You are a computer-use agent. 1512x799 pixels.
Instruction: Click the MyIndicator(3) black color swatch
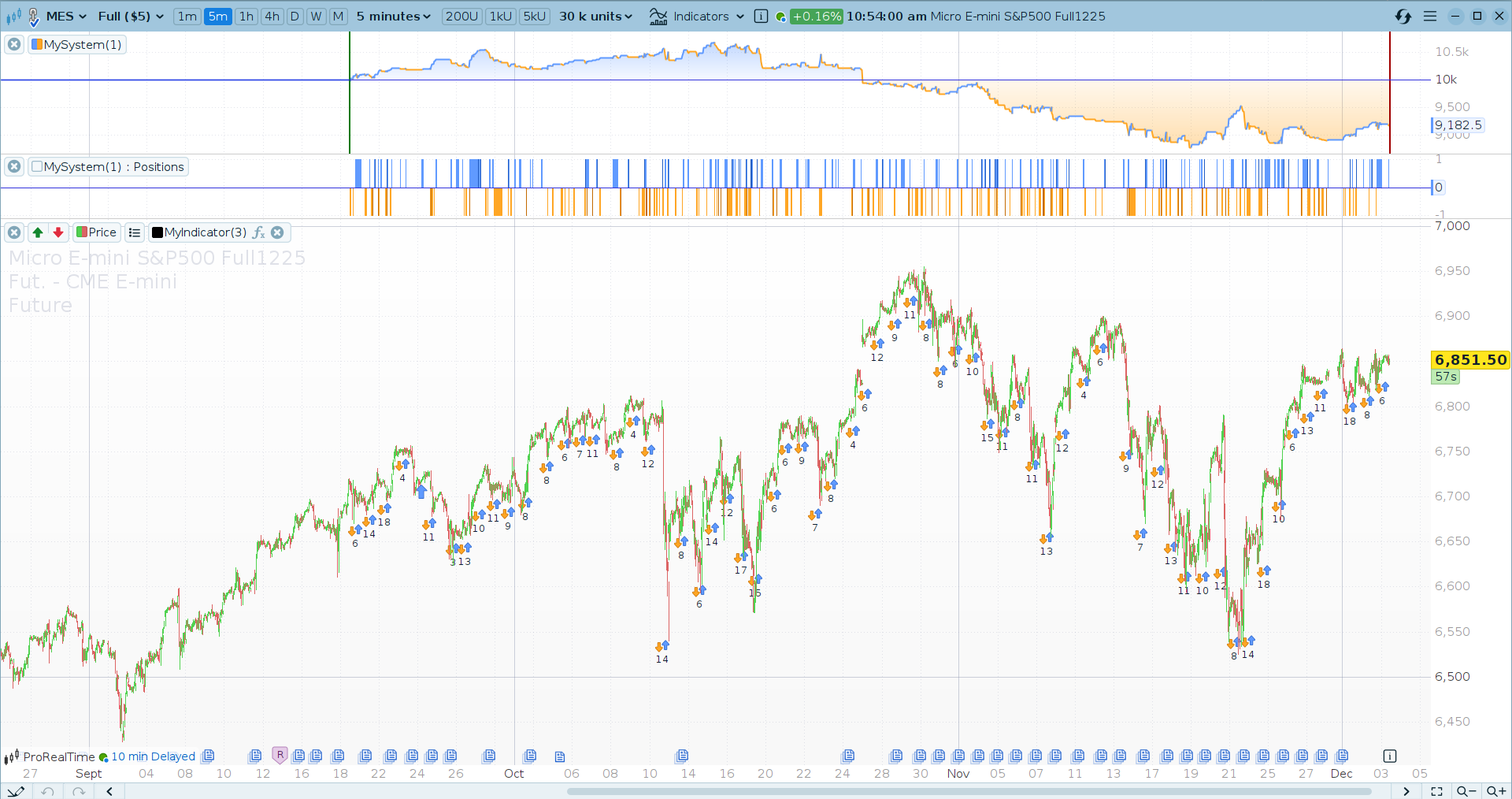(x=157, y=232)
